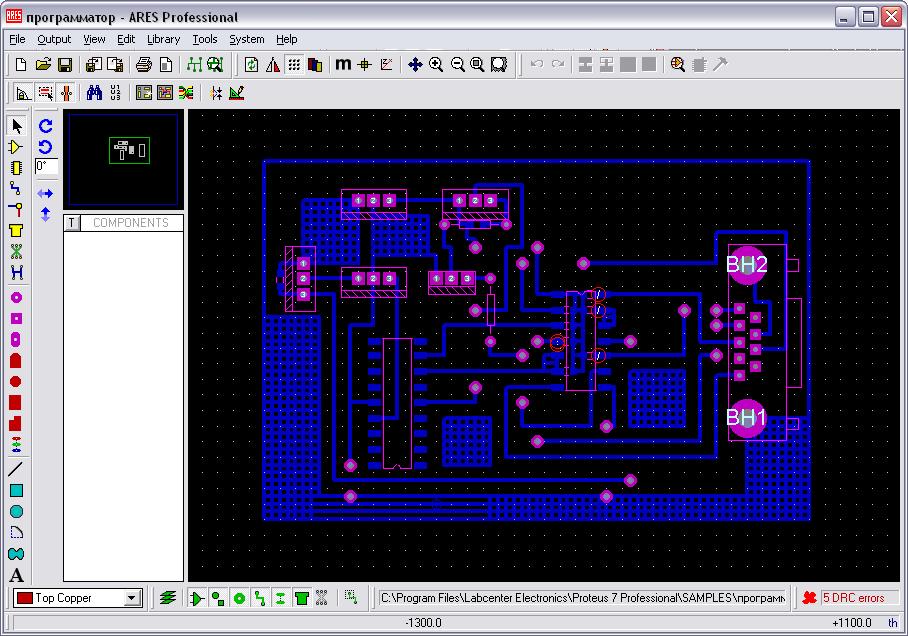The image size is (908, 636).
Task: Toggle the zone selection filter
Action: [302, 598]
